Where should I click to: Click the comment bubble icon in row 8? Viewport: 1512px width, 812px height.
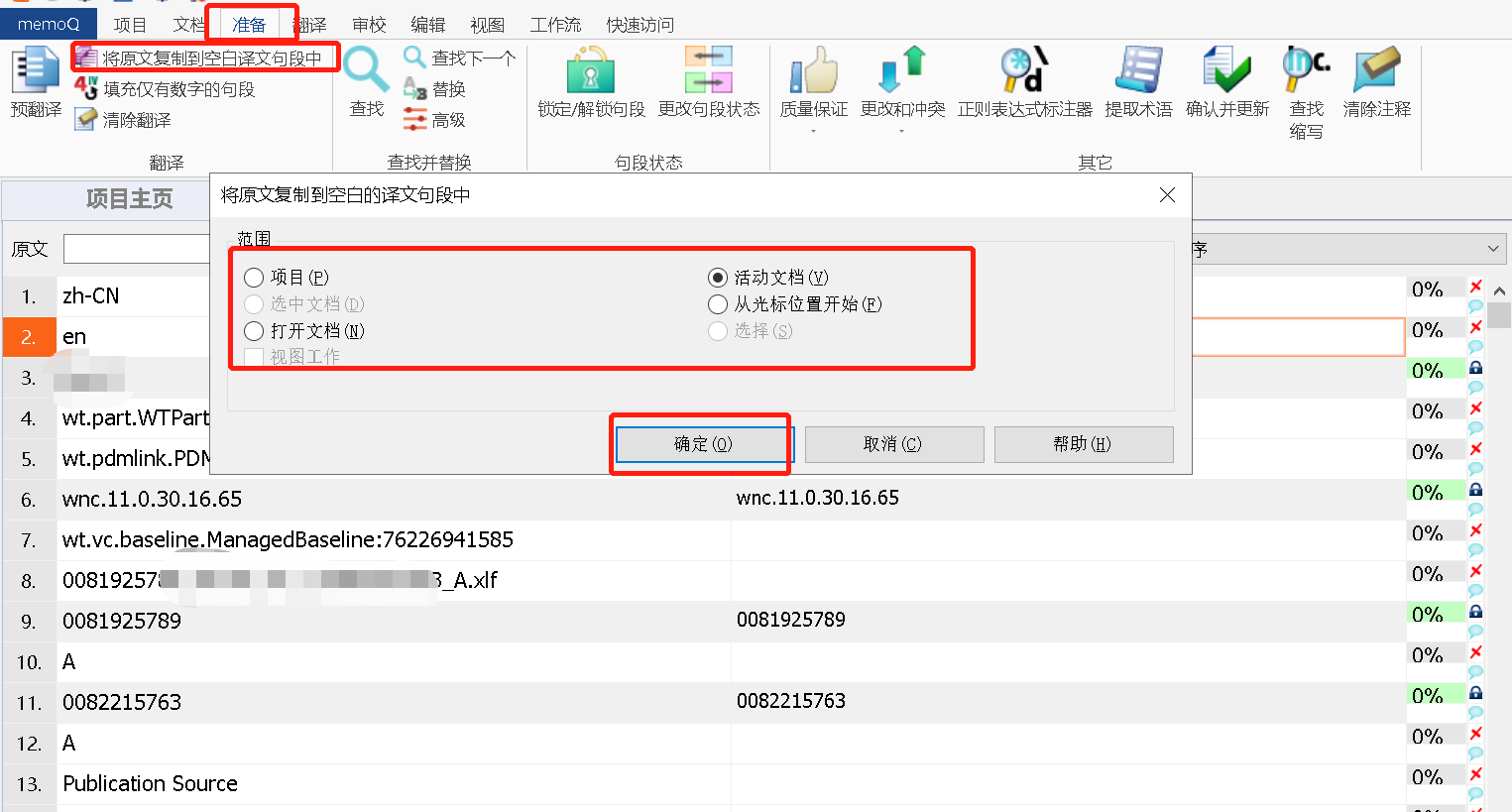tap(1475, 590)
